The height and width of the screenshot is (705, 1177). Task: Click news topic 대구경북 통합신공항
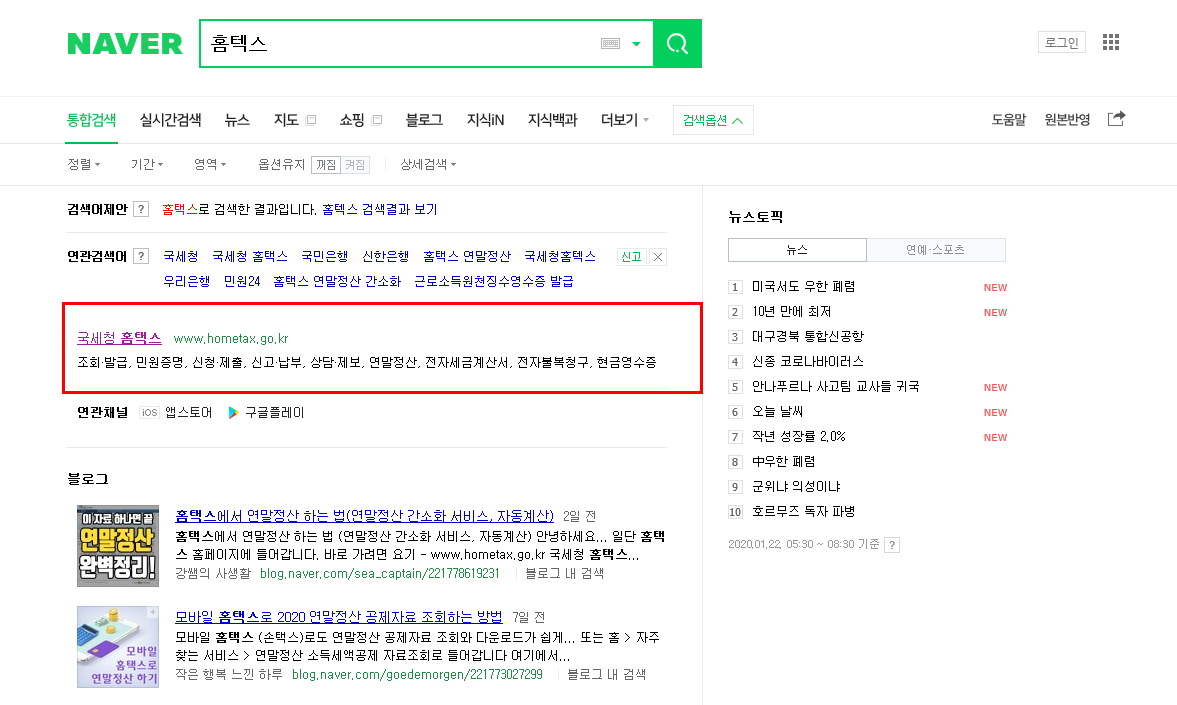[x=808, y=336]
